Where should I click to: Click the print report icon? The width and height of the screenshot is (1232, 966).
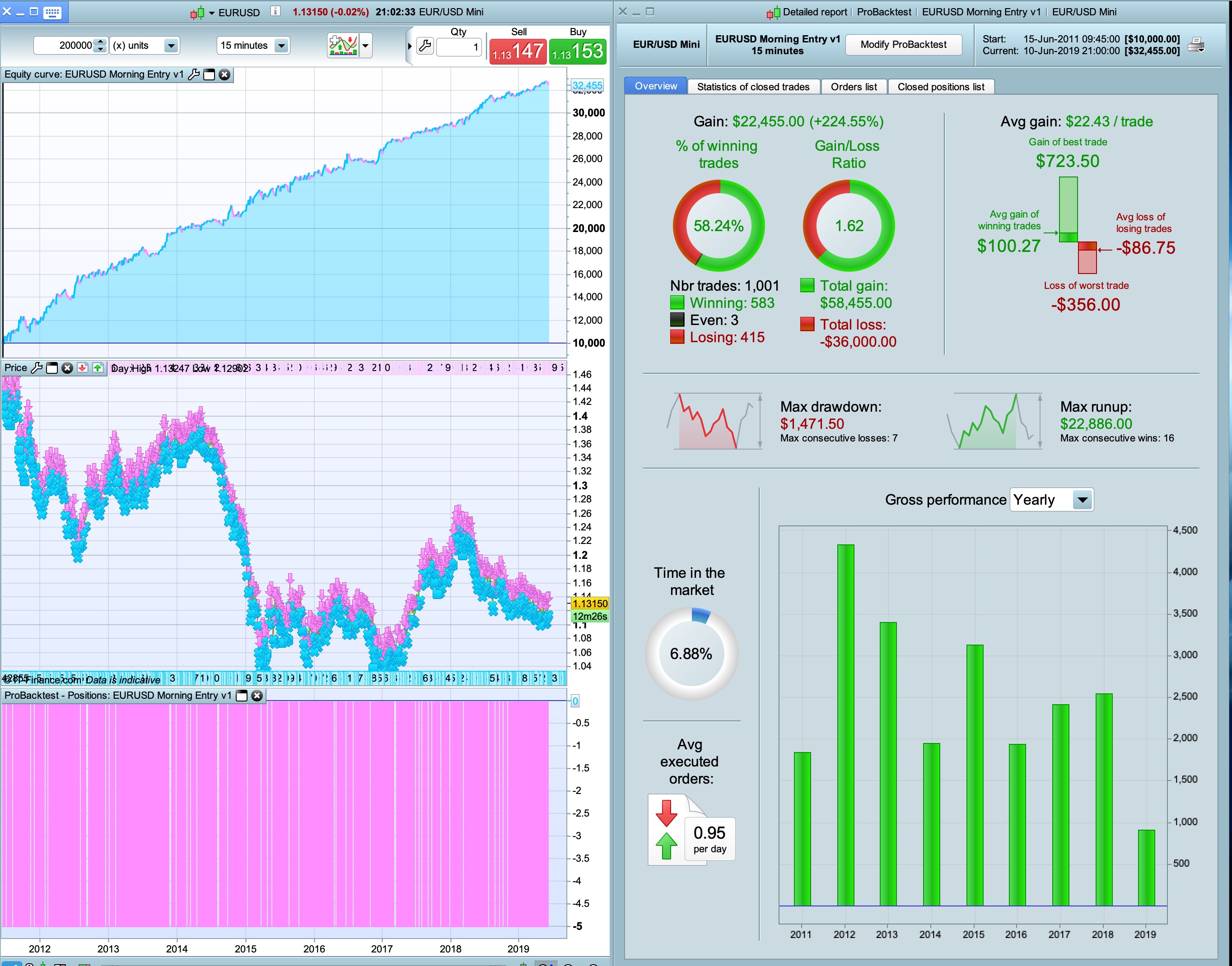[x=1196, y=45]
